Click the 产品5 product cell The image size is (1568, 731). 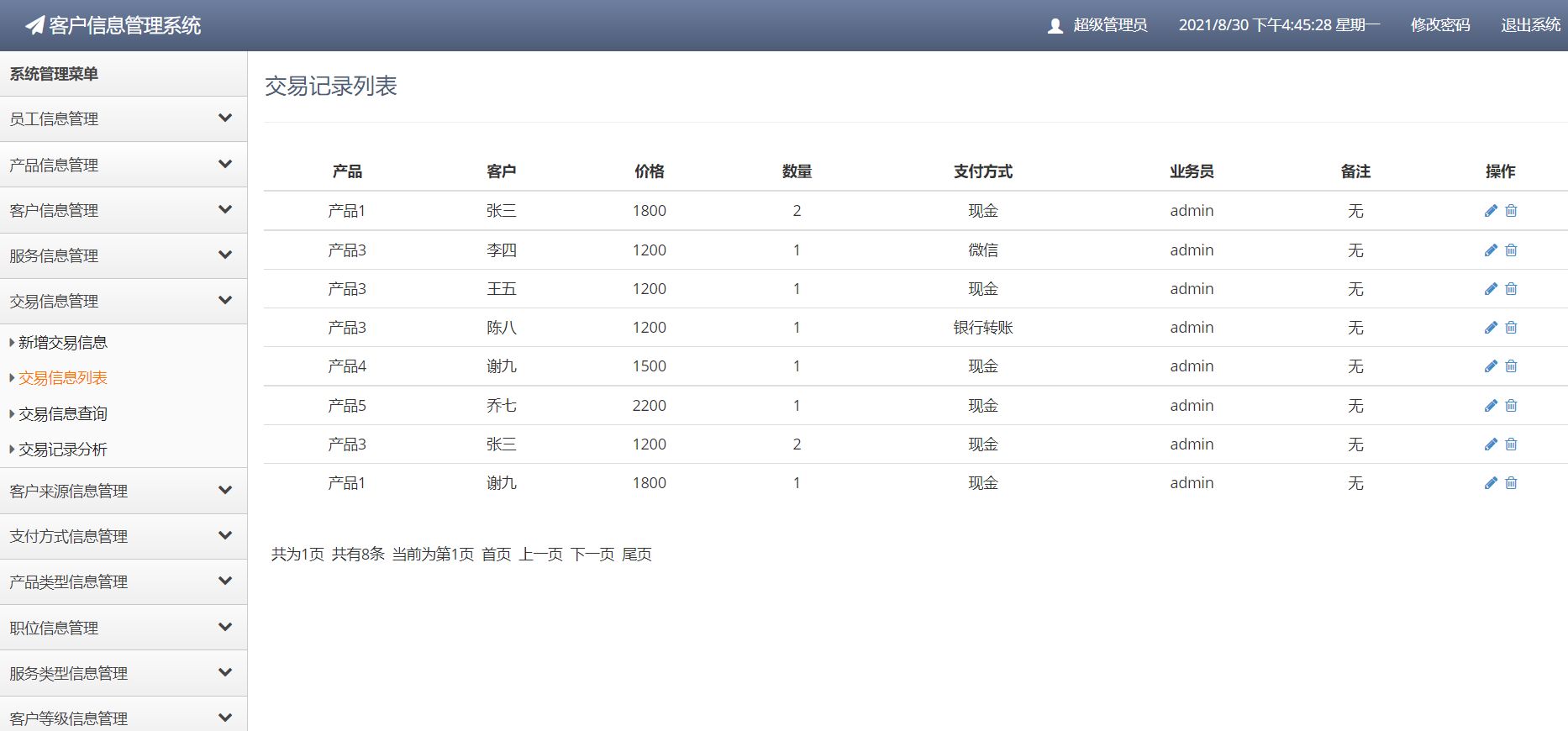coord(347,406)
